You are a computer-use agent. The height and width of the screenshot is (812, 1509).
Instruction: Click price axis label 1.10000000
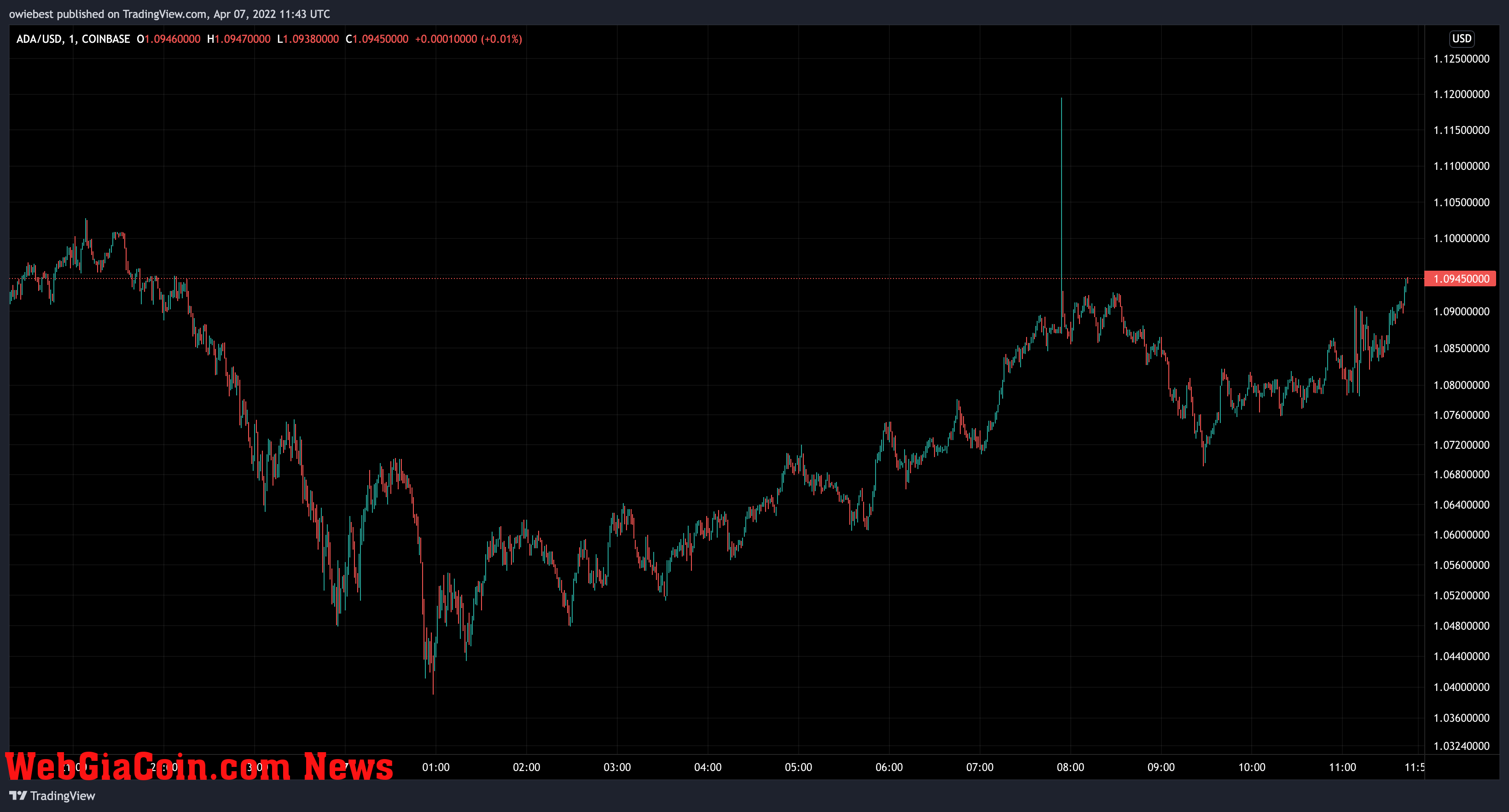[1462, 238]
